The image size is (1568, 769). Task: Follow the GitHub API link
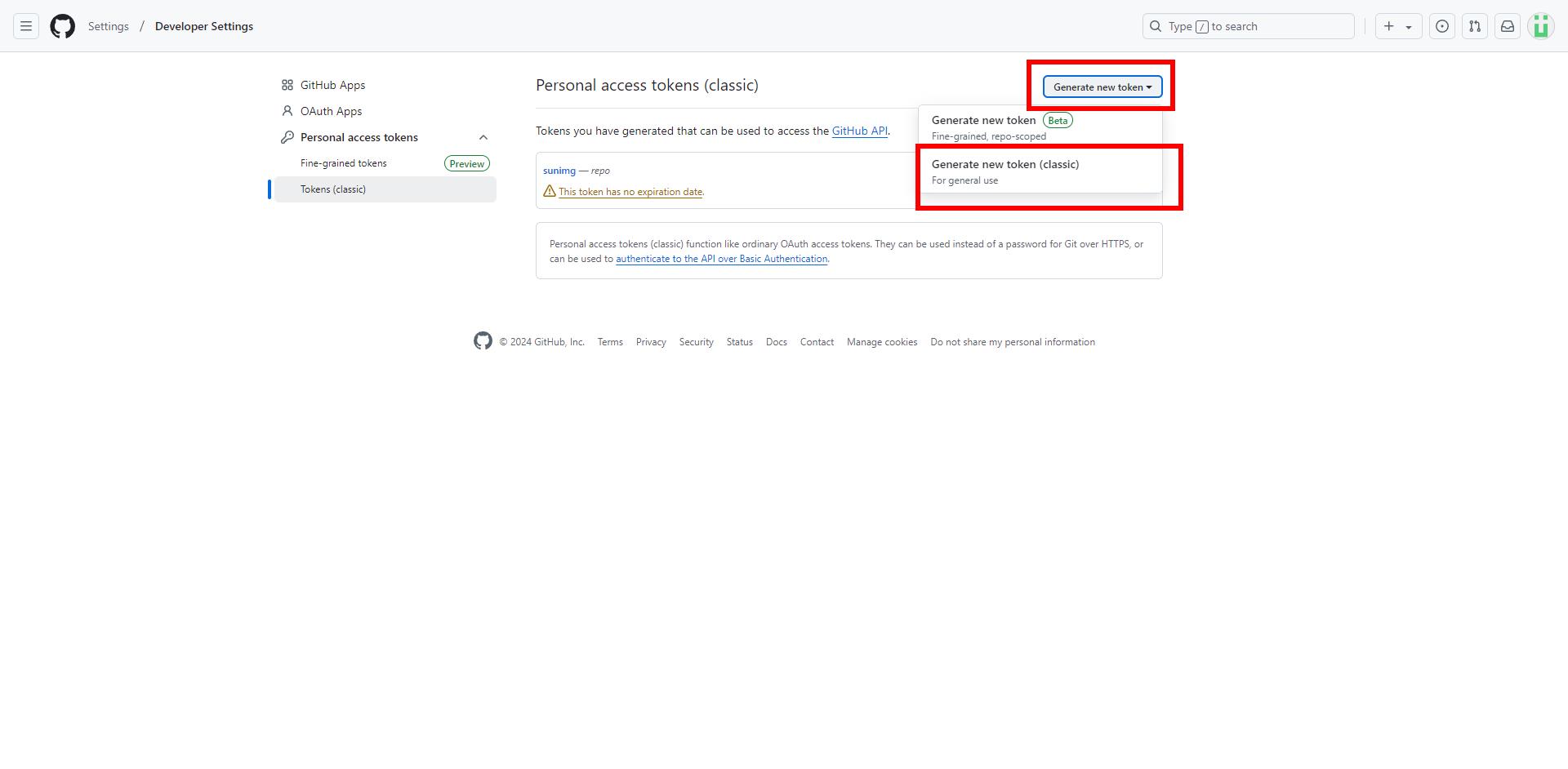click(859, 131)
